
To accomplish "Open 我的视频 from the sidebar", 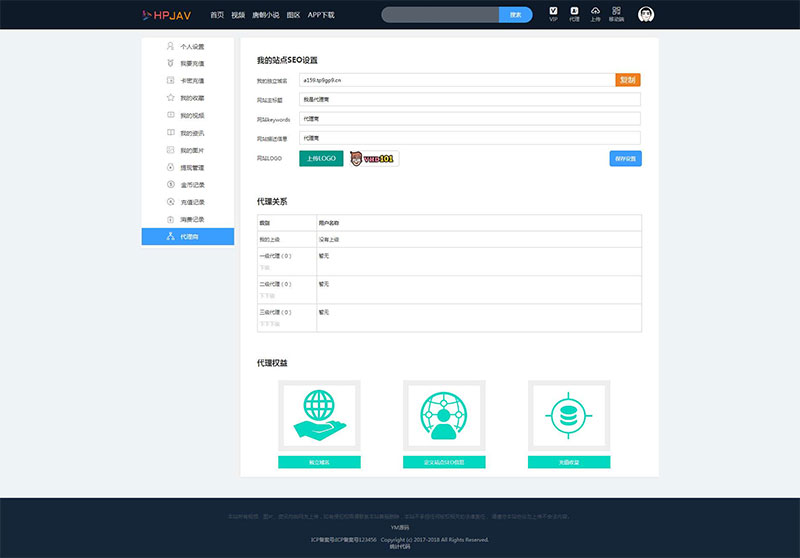I will (188, 115).
